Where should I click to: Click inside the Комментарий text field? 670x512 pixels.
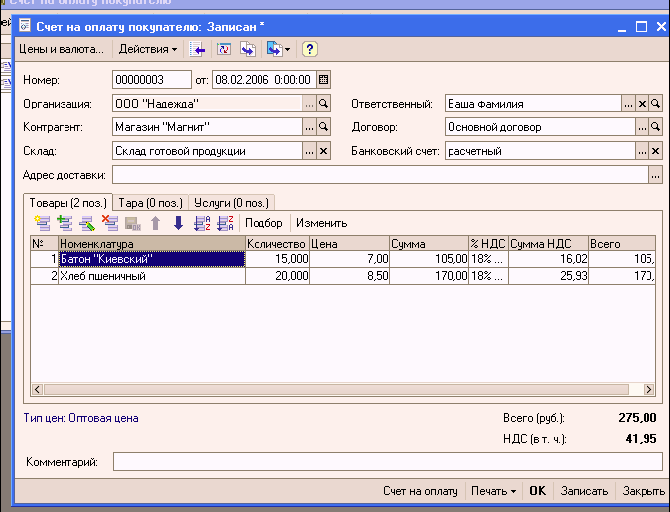coord(386,462)
